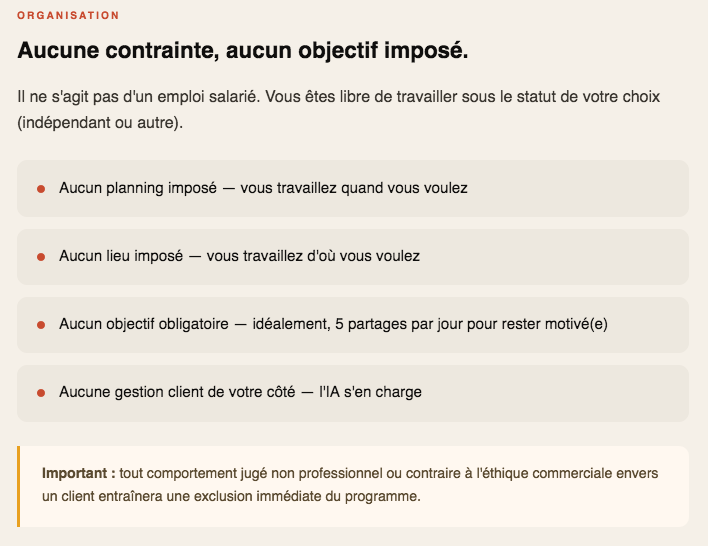Image resolution: width=708 pixels, height=546 pixels.
Task: Click the bold "Important :" label
Action: tap(79, 472)
